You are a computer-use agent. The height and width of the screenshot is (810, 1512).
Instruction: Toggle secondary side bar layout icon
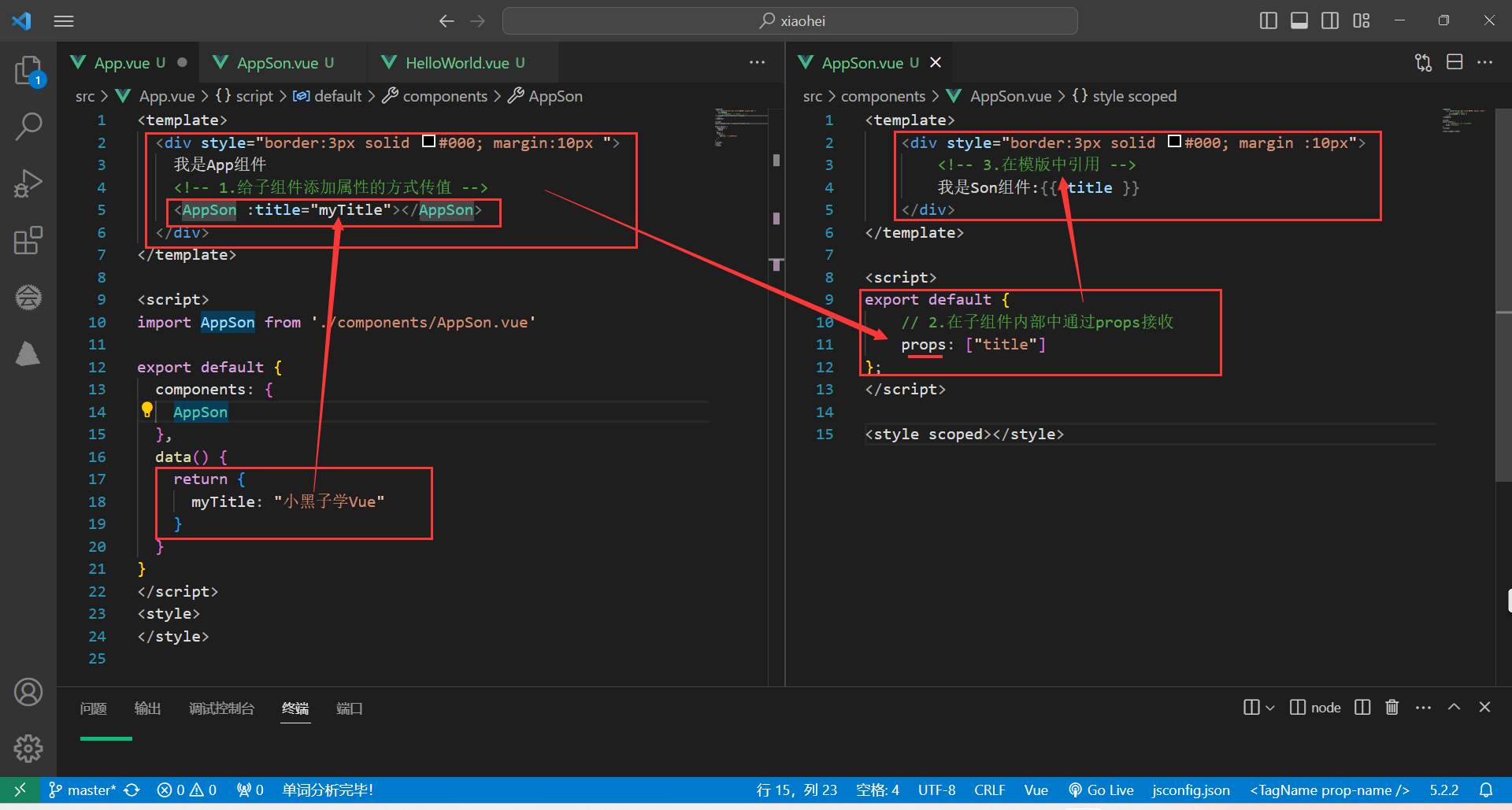1330,21
